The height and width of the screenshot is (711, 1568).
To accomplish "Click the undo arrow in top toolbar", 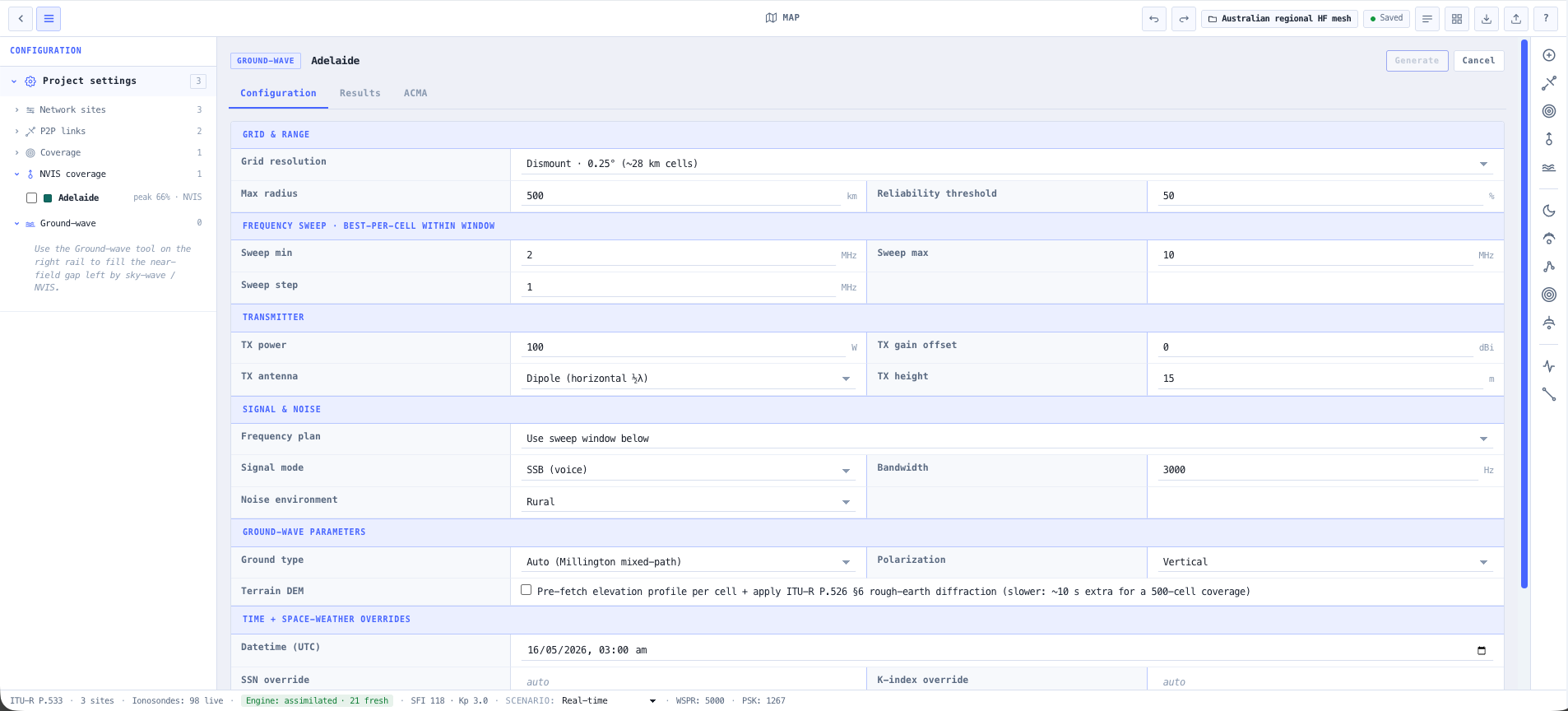I will [1154, 19].
